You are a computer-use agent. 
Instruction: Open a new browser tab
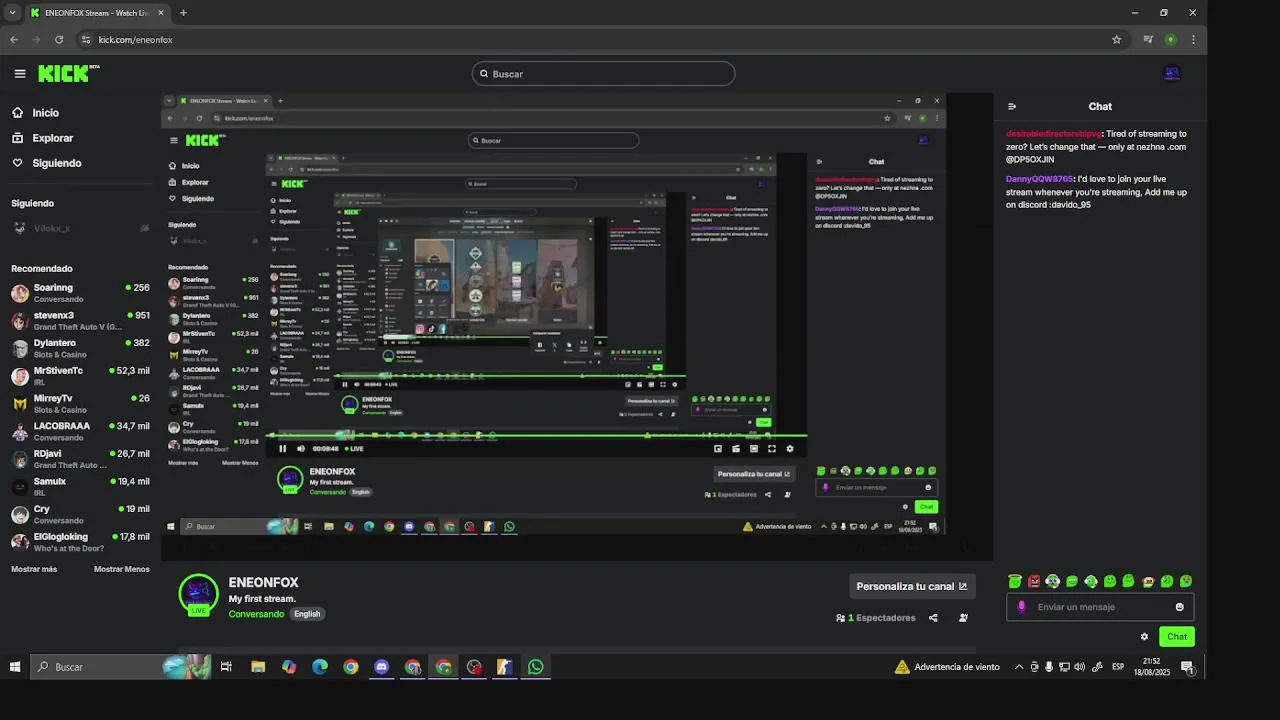183,13
